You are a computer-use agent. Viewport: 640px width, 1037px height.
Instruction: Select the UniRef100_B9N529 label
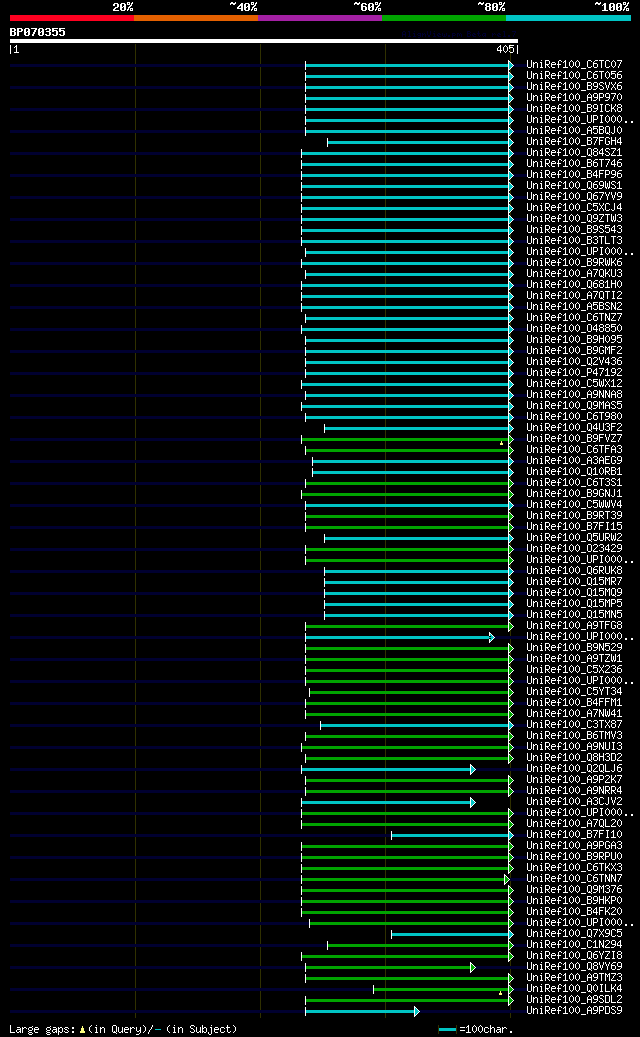coord(574,647)
